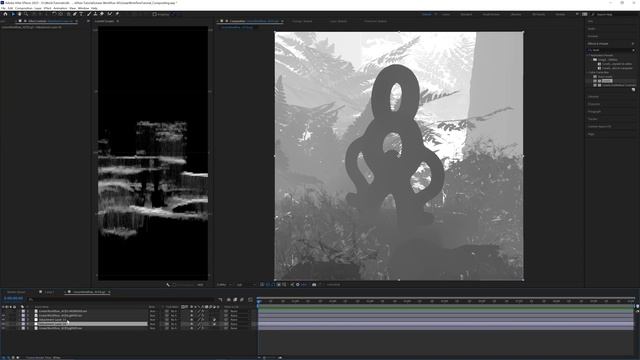Select the Puppet Pin tool
This screenshot has height=360, width=640.
(x=117, y=14)
